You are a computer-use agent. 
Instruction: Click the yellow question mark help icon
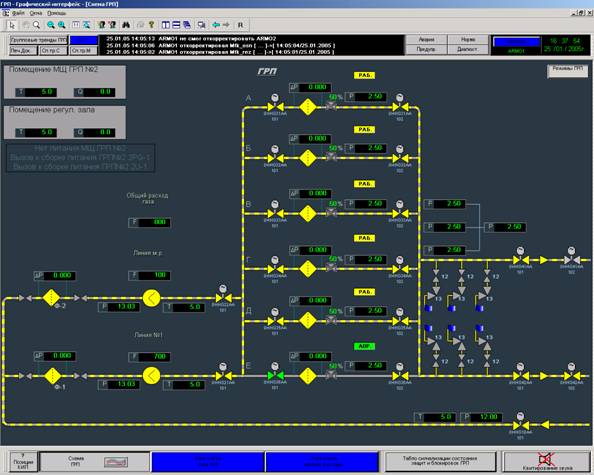151,25
